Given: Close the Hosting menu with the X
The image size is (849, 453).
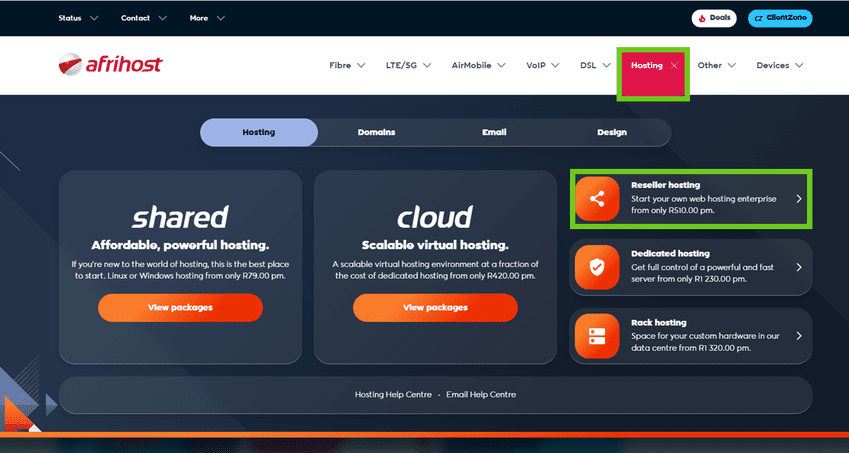Looking at the screenshot, I should (675, 66).
